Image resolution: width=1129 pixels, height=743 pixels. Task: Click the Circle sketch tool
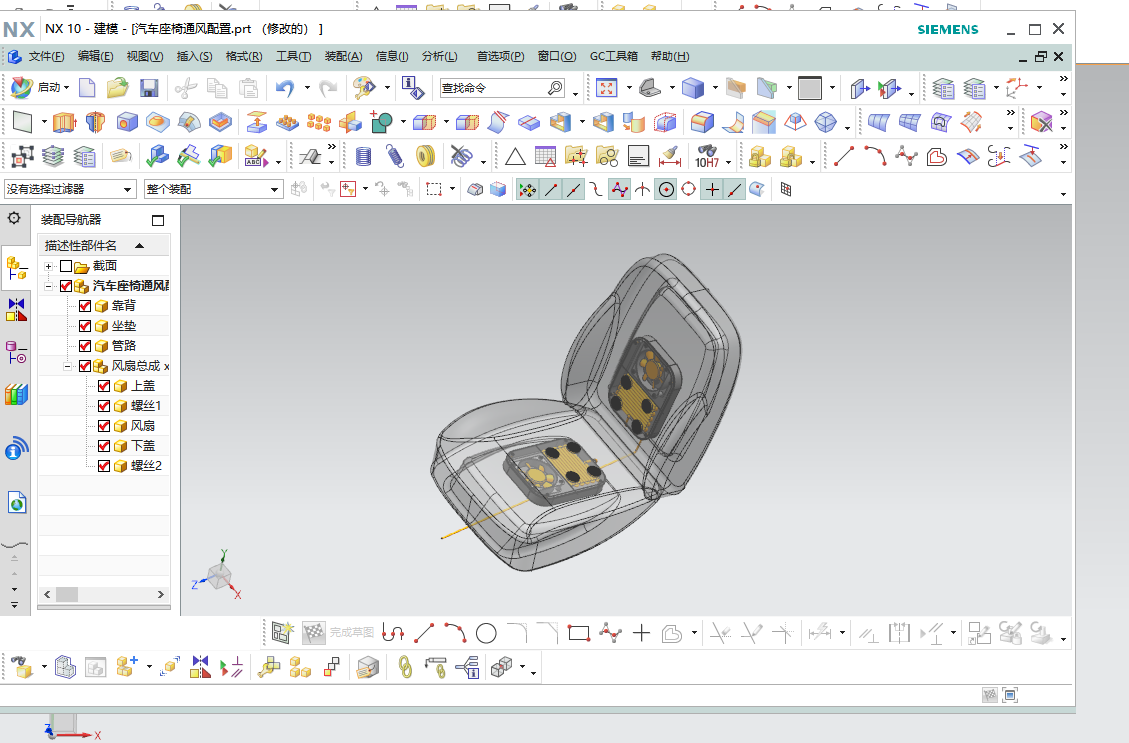[486, 634]
